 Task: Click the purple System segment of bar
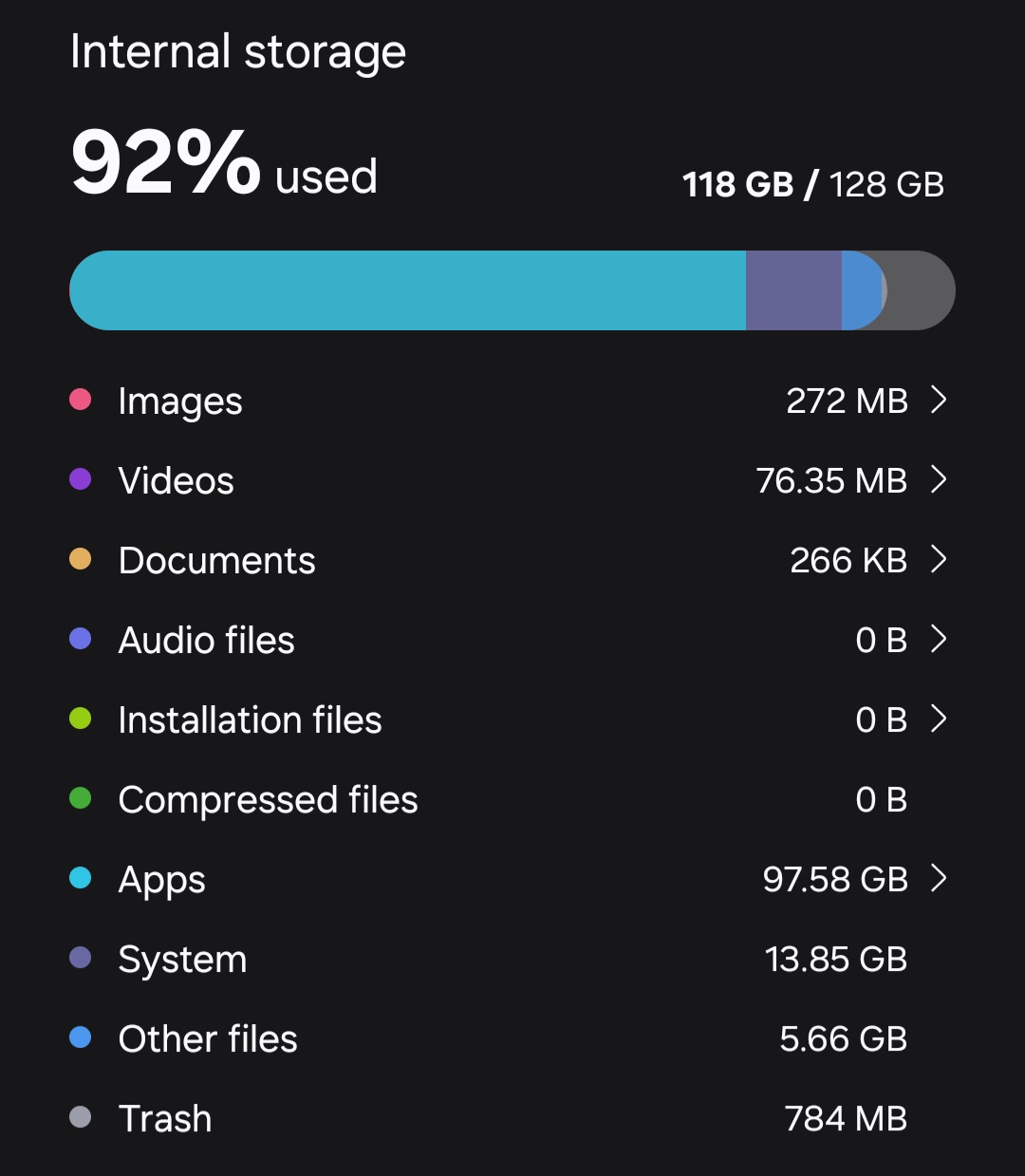pos(793,290)
